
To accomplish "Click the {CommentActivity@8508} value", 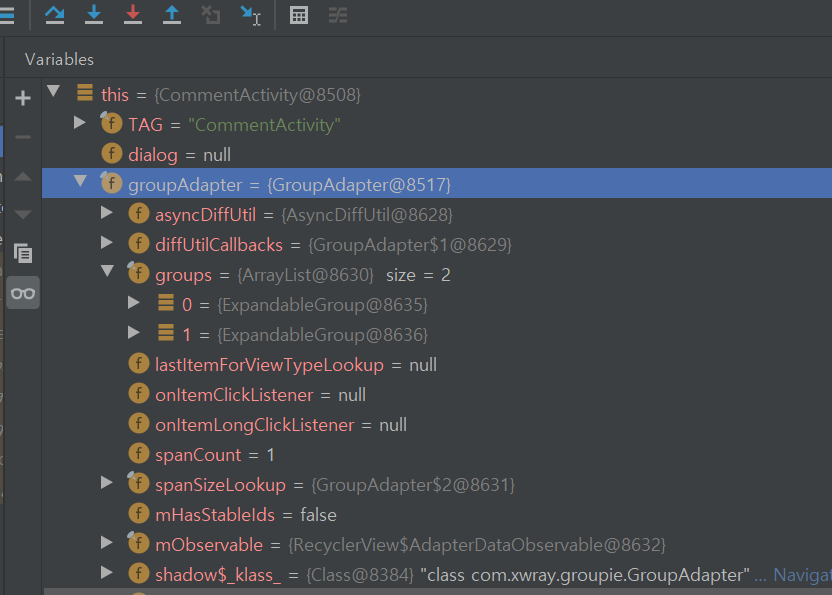I will coord(257,95).
